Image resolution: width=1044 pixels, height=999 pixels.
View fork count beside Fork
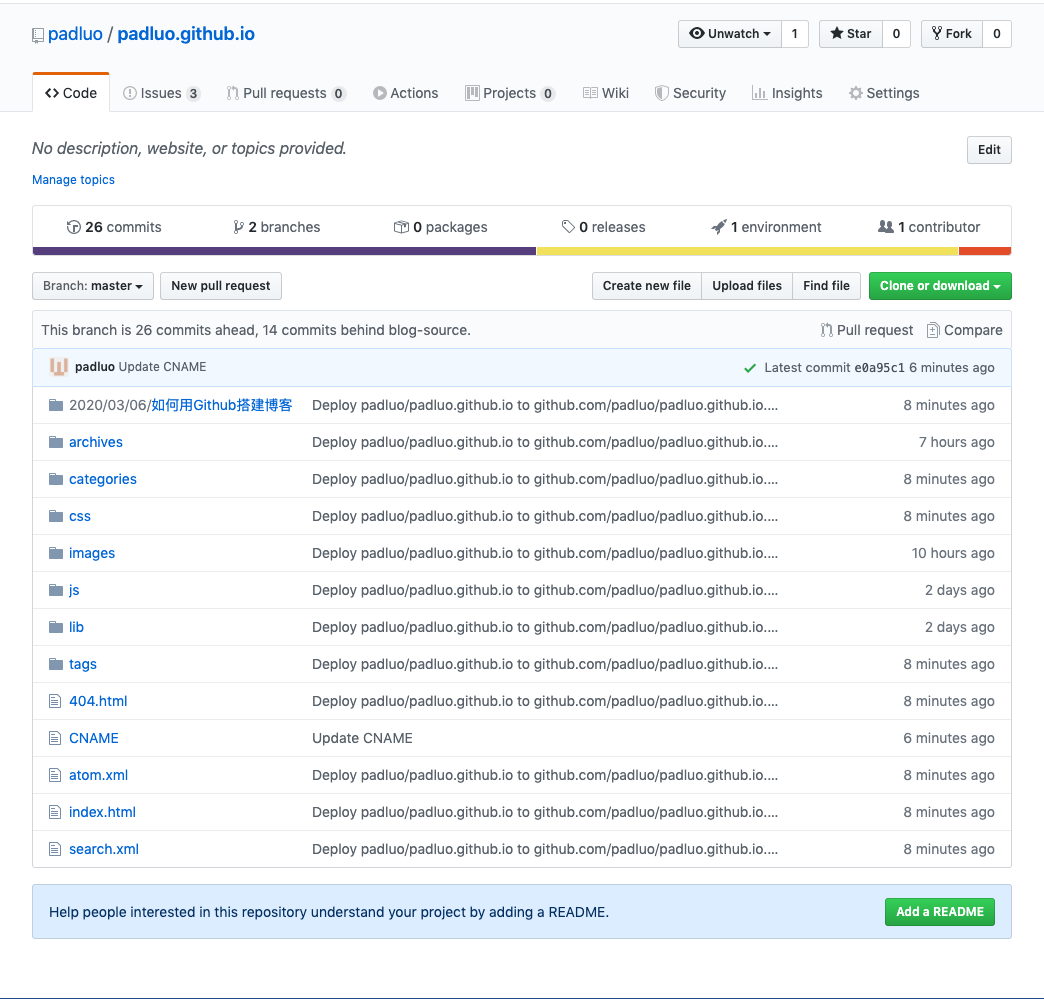click(997, 34)
